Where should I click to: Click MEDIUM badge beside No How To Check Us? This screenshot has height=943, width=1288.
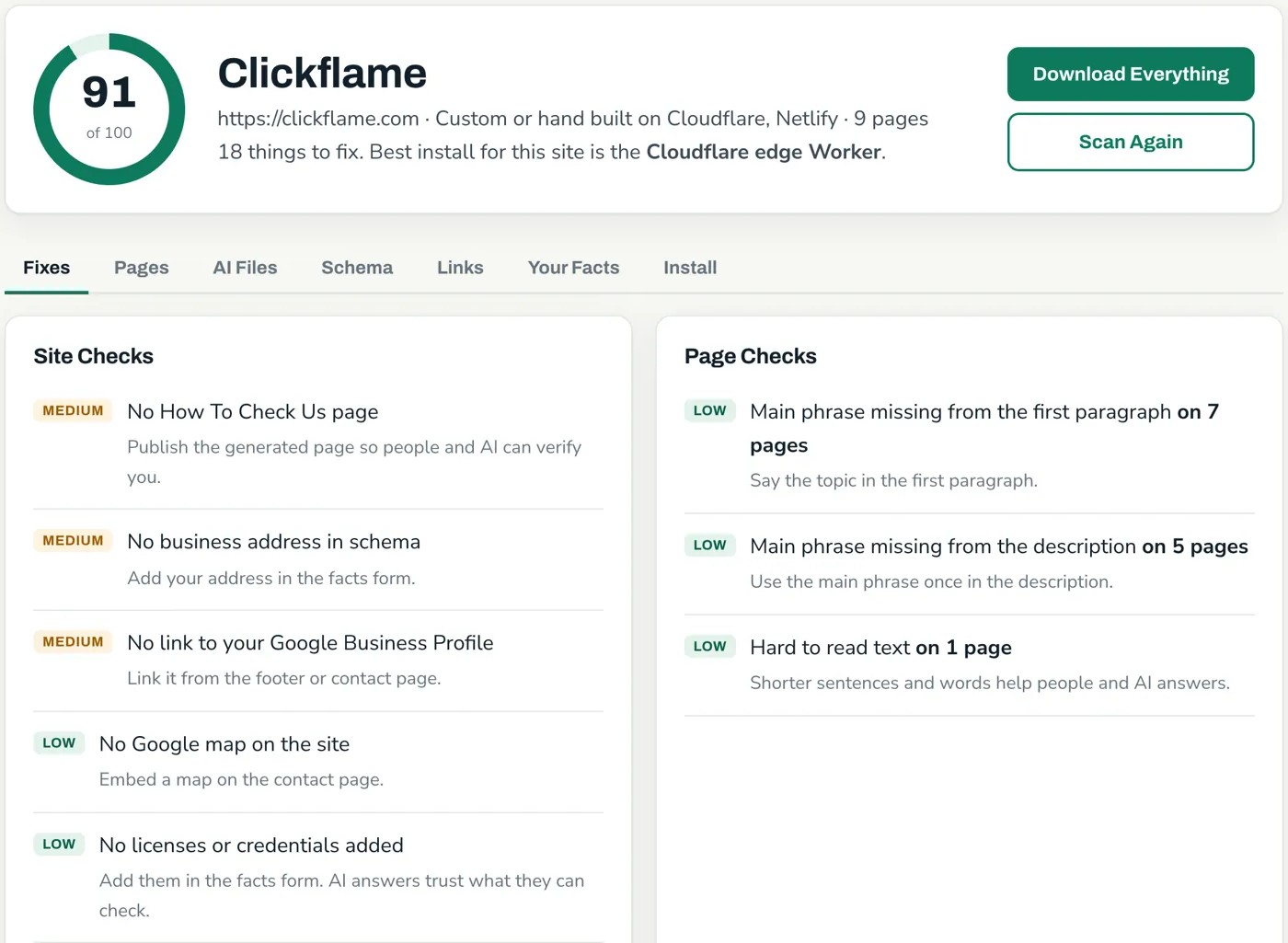pos(73,410)
